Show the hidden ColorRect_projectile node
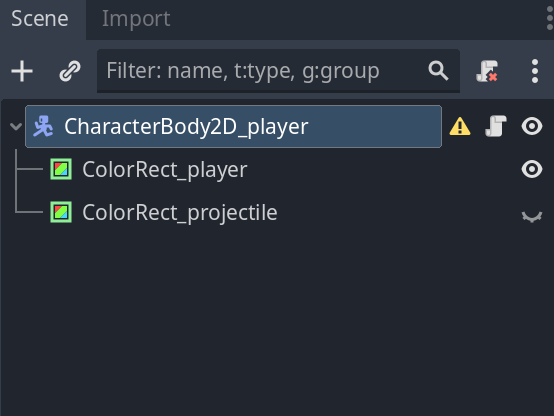The height and width of the screenshot is (416, 554). pyautogui.click(x=532, y=216)
